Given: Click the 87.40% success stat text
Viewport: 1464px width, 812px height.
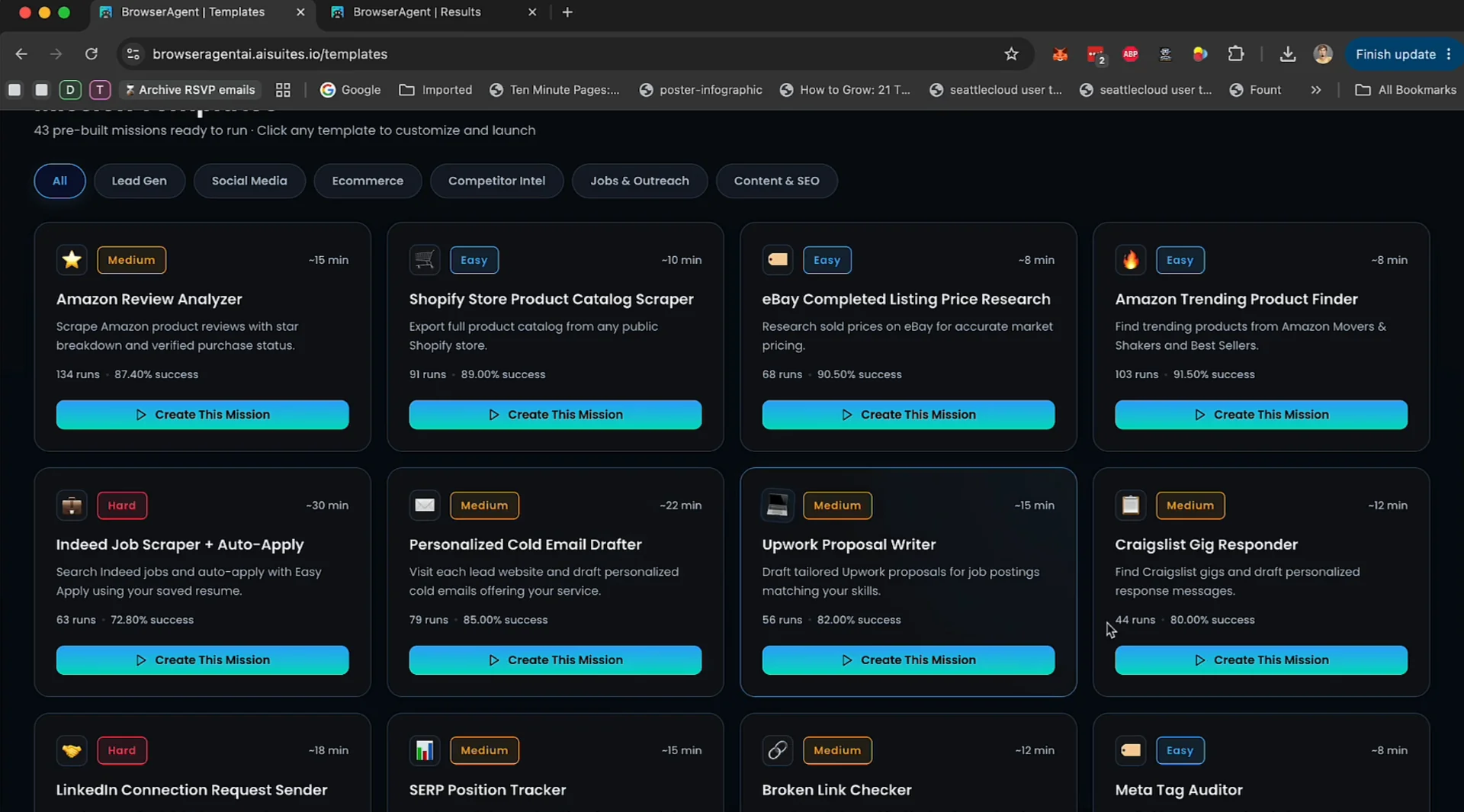Looking at the screenshot, I should click(156, 374).
